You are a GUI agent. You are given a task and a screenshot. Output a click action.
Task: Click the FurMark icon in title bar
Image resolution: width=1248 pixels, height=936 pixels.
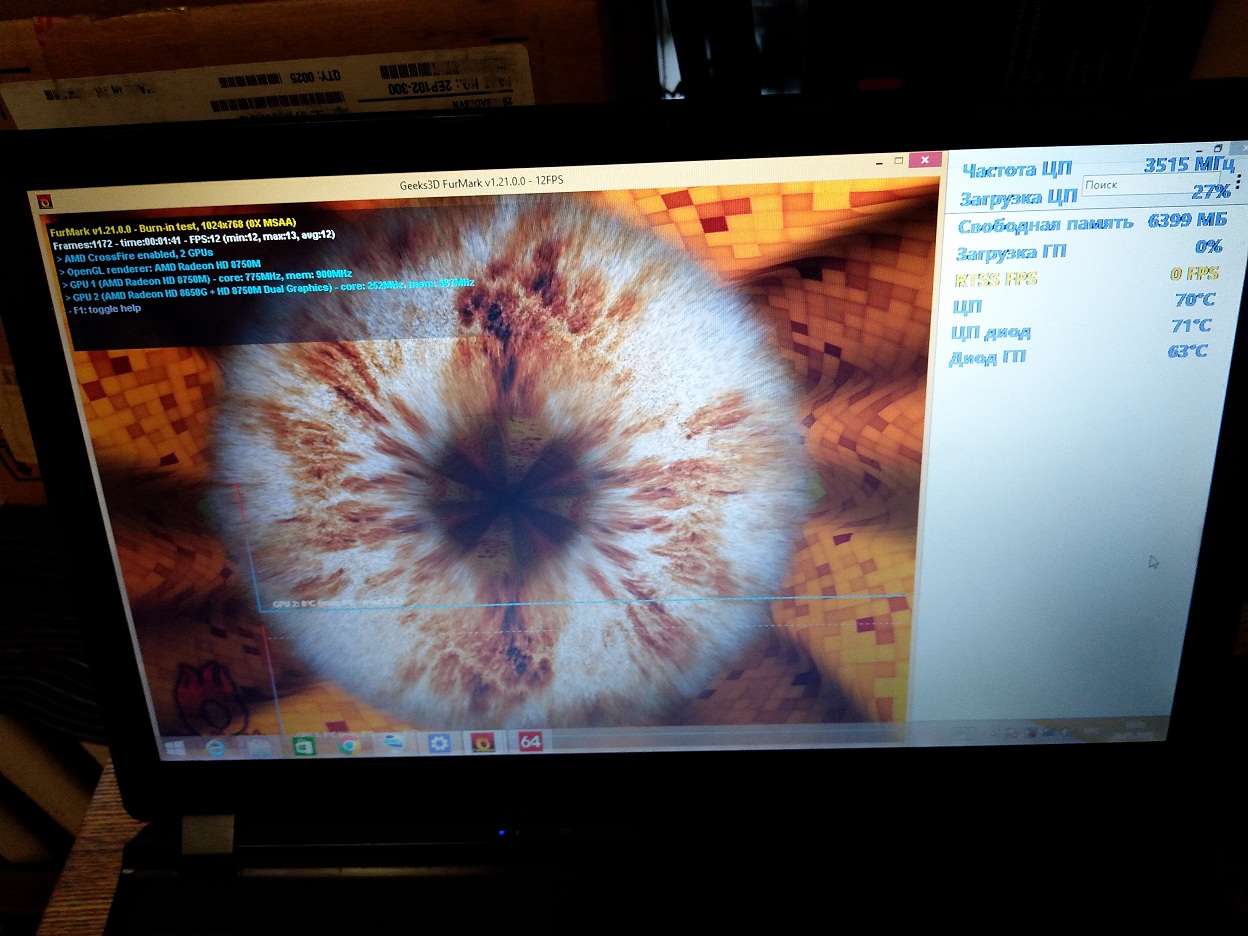point(45,200)
